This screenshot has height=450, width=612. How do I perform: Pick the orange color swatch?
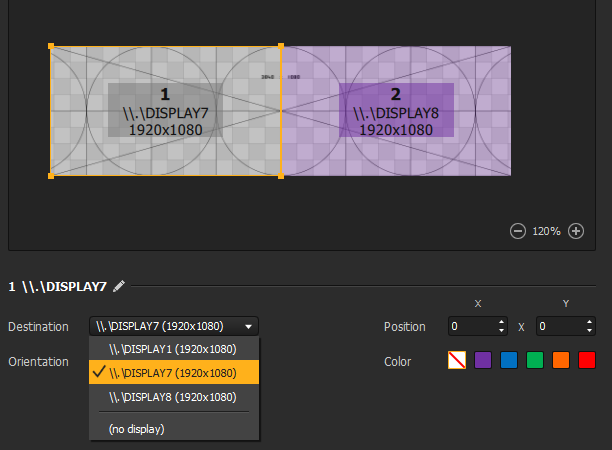[561, 360]
